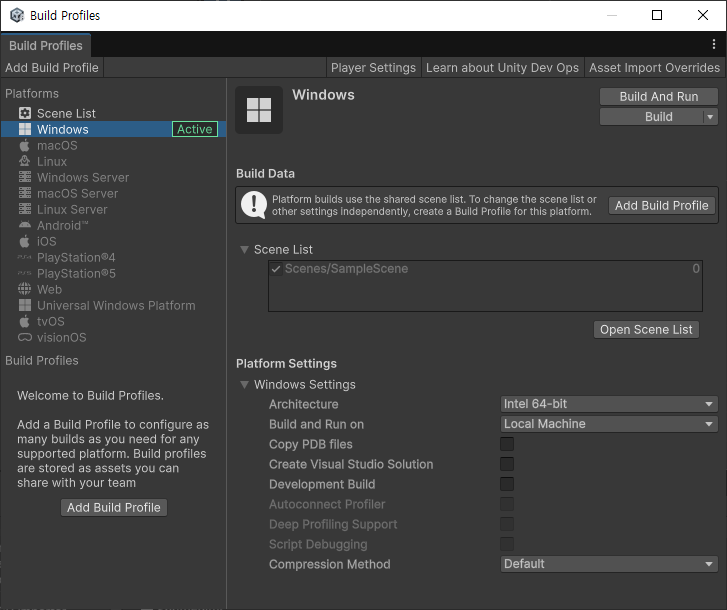The height and width of the screenshot is (610, 727).
Task: Enable Development Build checkbox
Action: pos(507,484)
